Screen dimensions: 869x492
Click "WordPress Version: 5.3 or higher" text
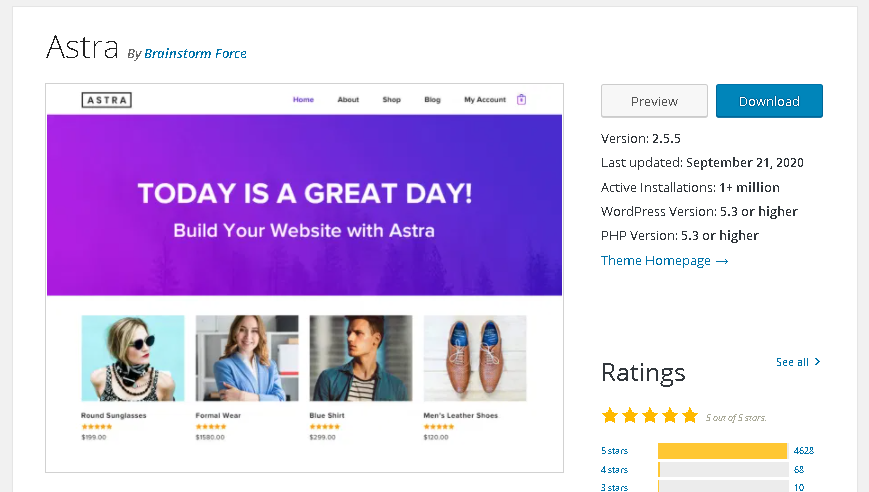[699, 212]
